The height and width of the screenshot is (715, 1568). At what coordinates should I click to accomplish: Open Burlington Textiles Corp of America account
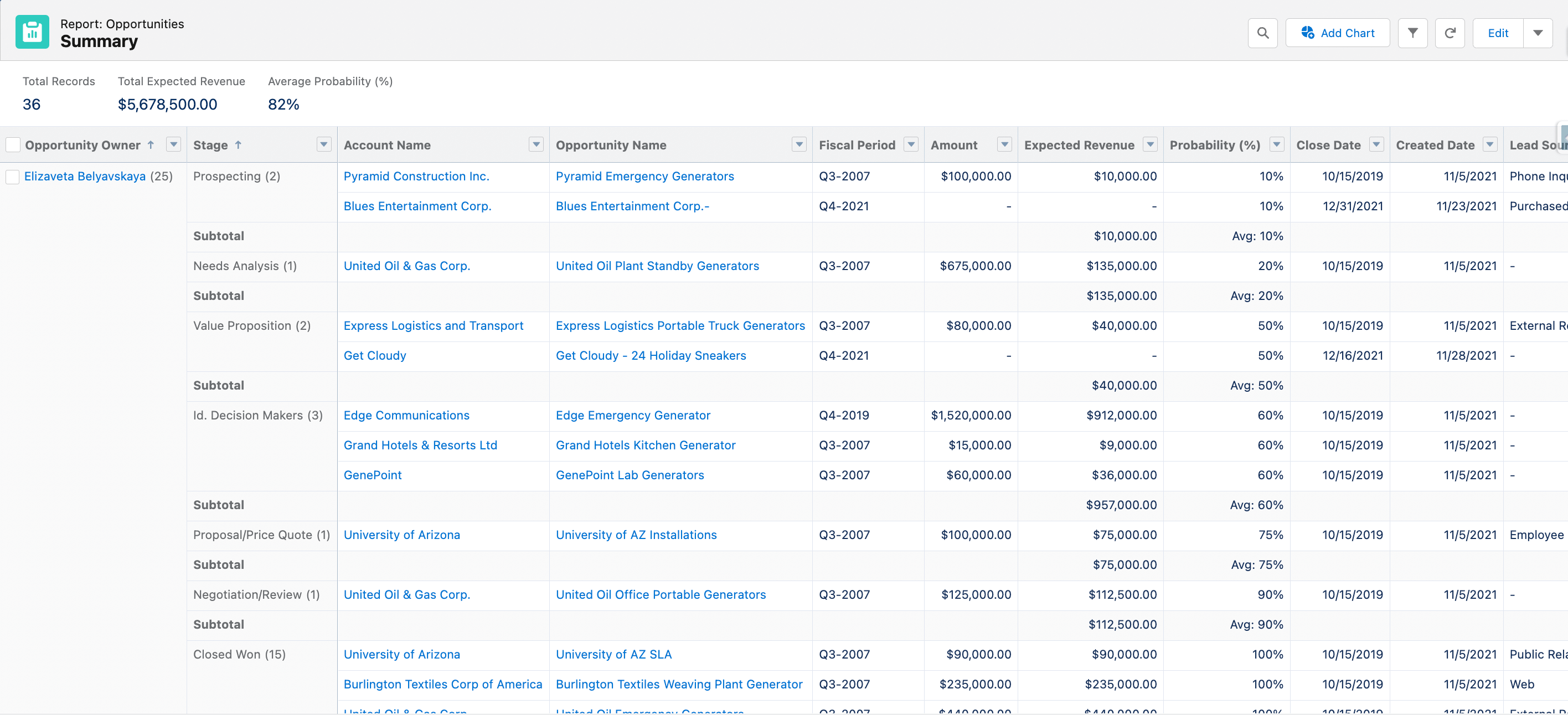coord(442,685)
